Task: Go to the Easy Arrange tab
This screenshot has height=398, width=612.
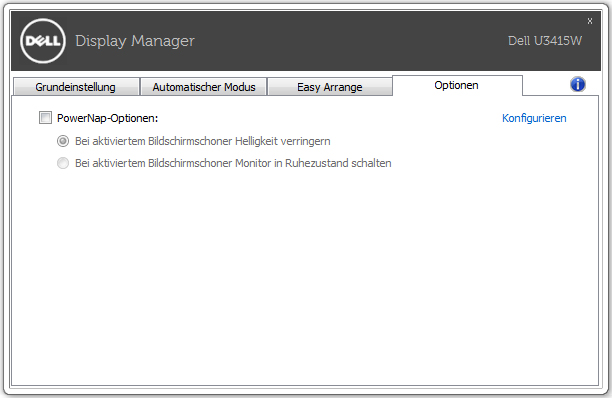Action: pos(330,87)
